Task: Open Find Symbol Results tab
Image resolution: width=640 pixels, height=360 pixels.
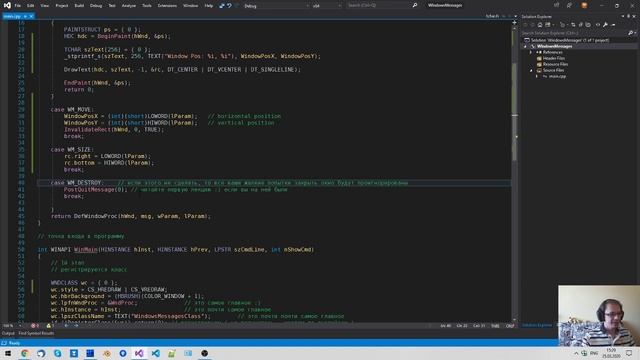Action: tap(36, 333)
